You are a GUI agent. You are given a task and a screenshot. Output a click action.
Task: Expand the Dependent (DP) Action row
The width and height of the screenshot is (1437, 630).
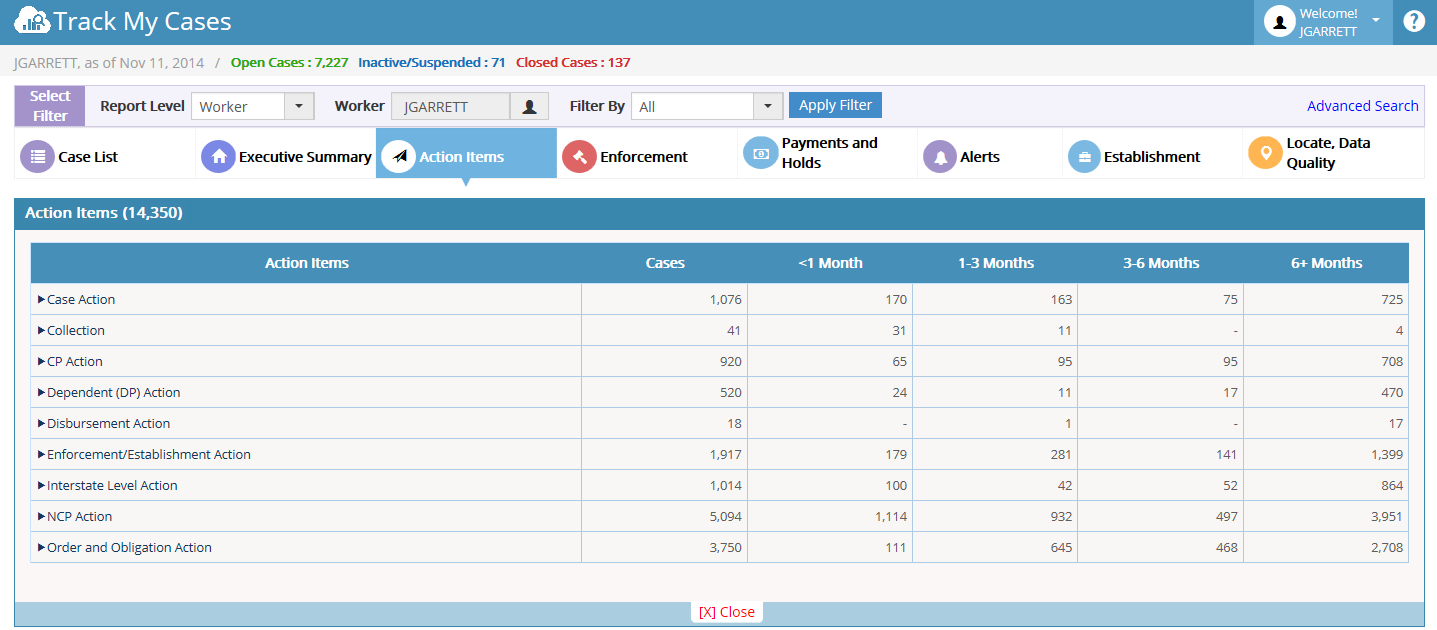pyautogui.click(x=42, y=392)
